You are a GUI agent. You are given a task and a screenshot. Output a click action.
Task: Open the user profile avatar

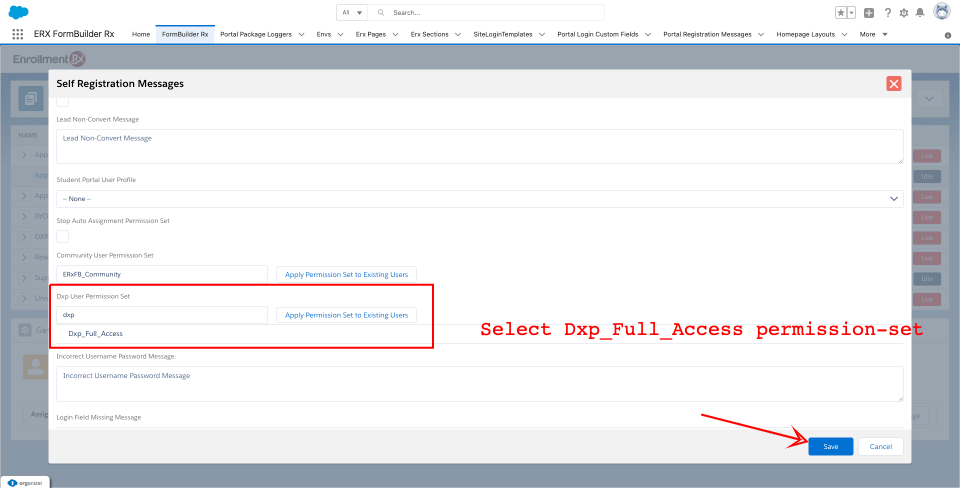coord(941,12)
